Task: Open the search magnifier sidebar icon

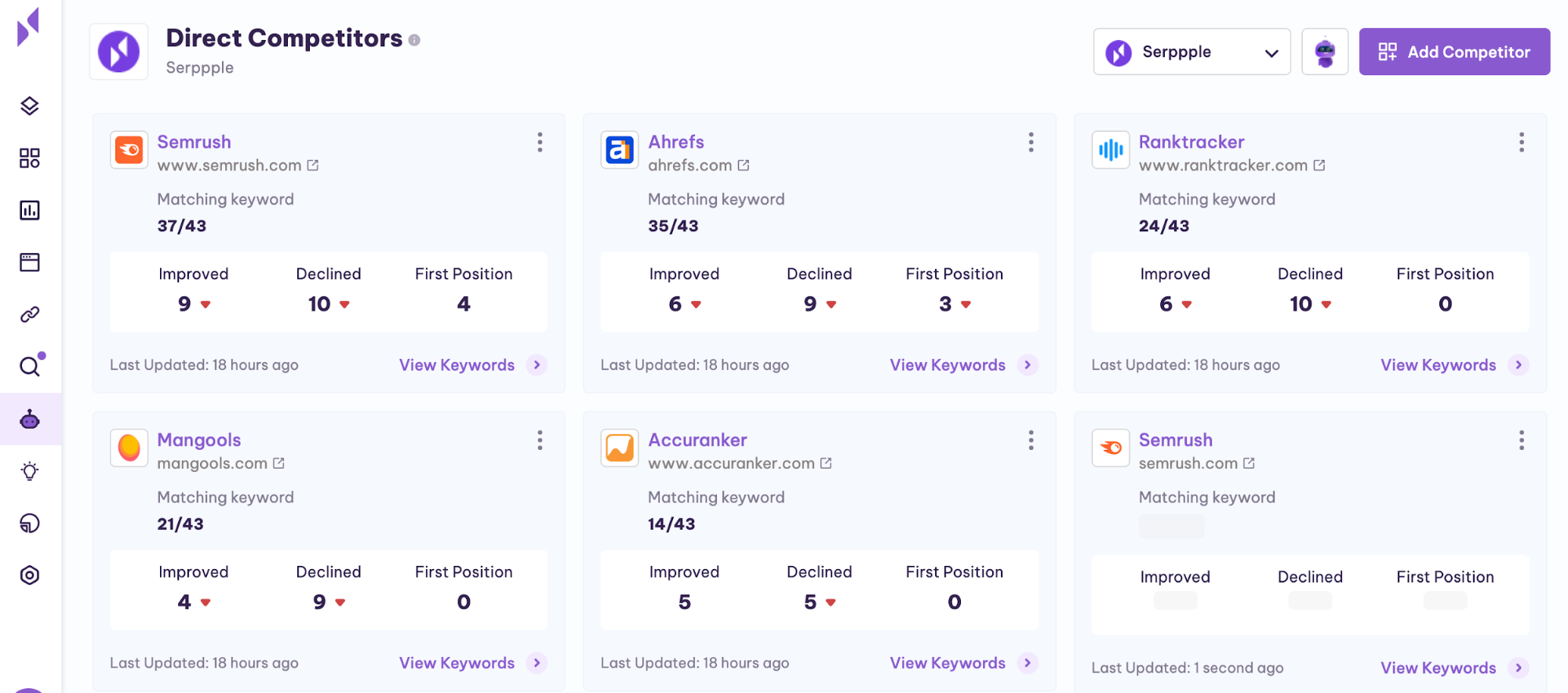Action: (x=31, y=365)
